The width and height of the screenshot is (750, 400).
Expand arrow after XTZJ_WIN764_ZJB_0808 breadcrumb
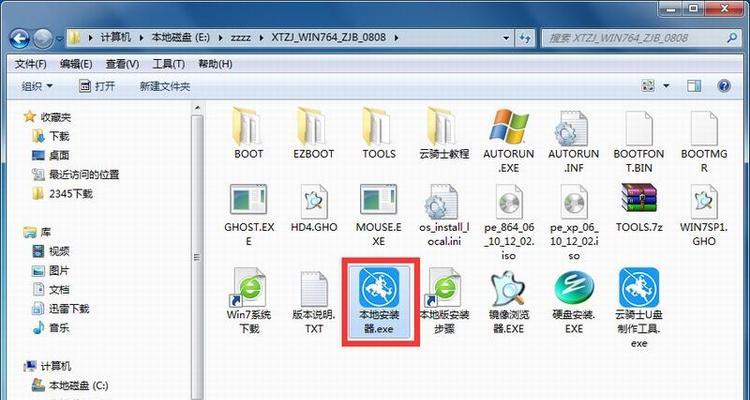396,38
